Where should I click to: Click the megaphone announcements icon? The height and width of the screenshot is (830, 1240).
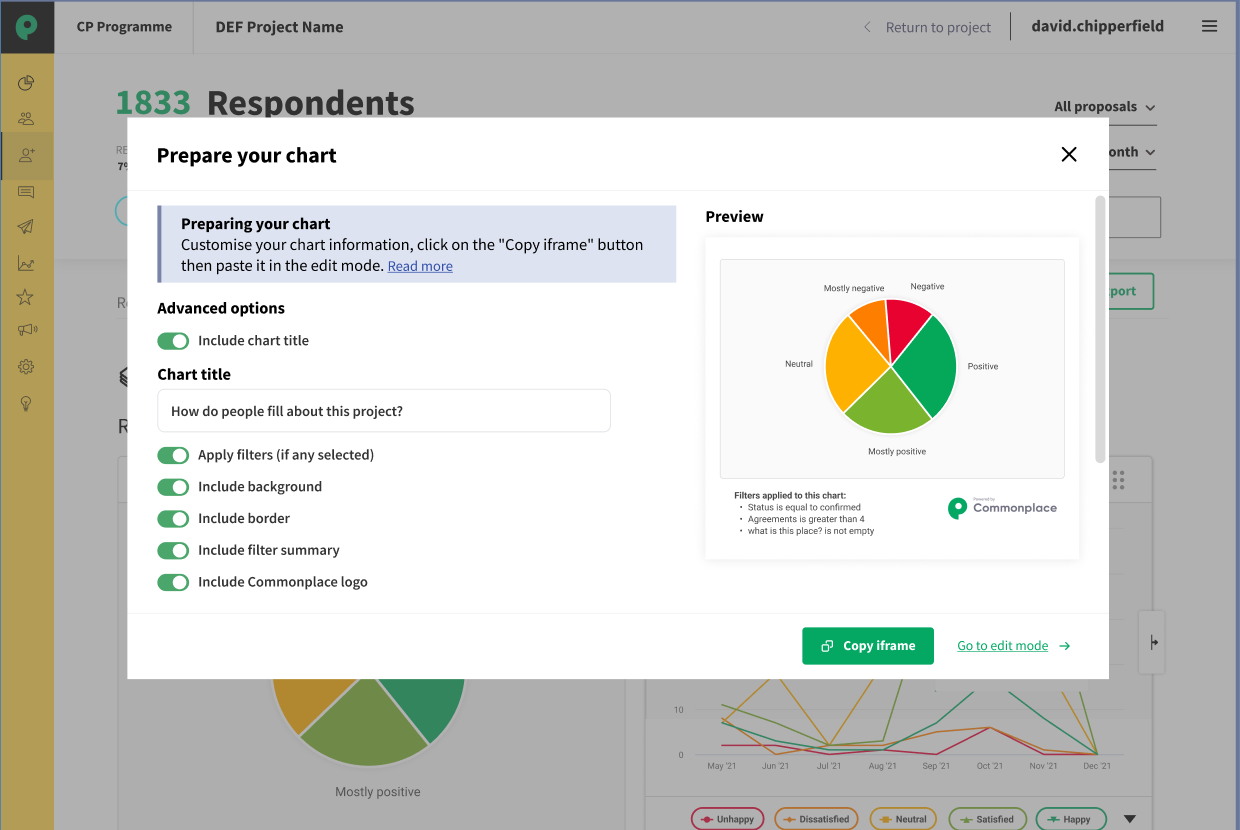[27, 329]
